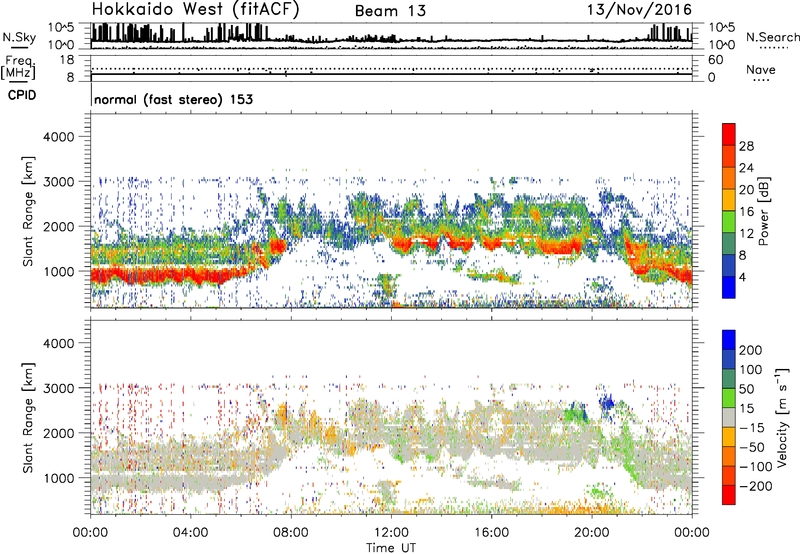Image resolution: width=800 pixels, height=554 pixels.
Task: Select the 'Freq. [MHz]' axis label
Action: coord(19,68)
